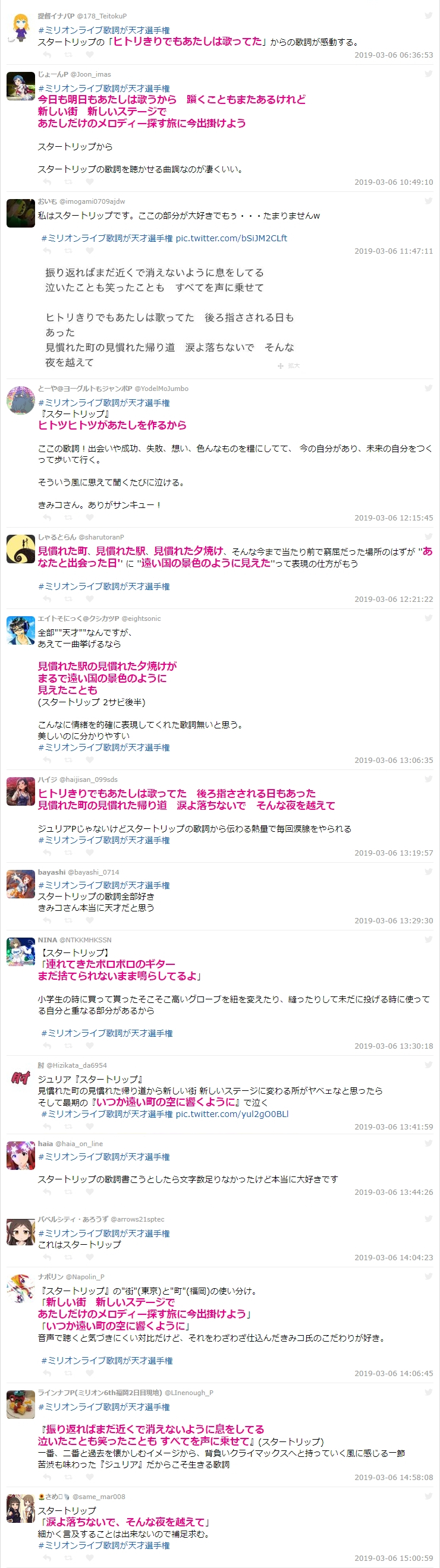Open the pic.twitter.com/bSiJM2CLft link
440x1568 pixels.
(x=231, y=238)
